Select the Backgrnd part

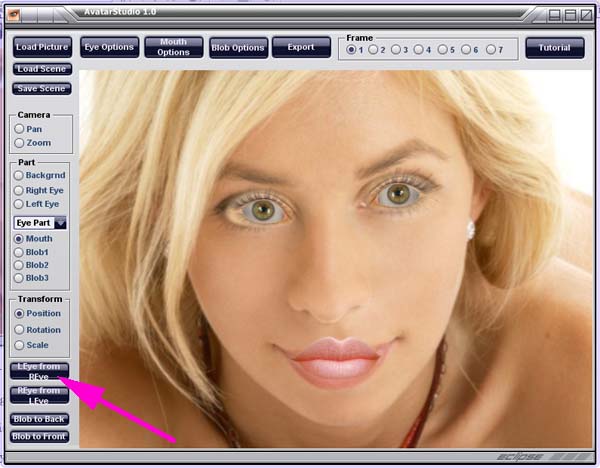click(x=18, y=176)
